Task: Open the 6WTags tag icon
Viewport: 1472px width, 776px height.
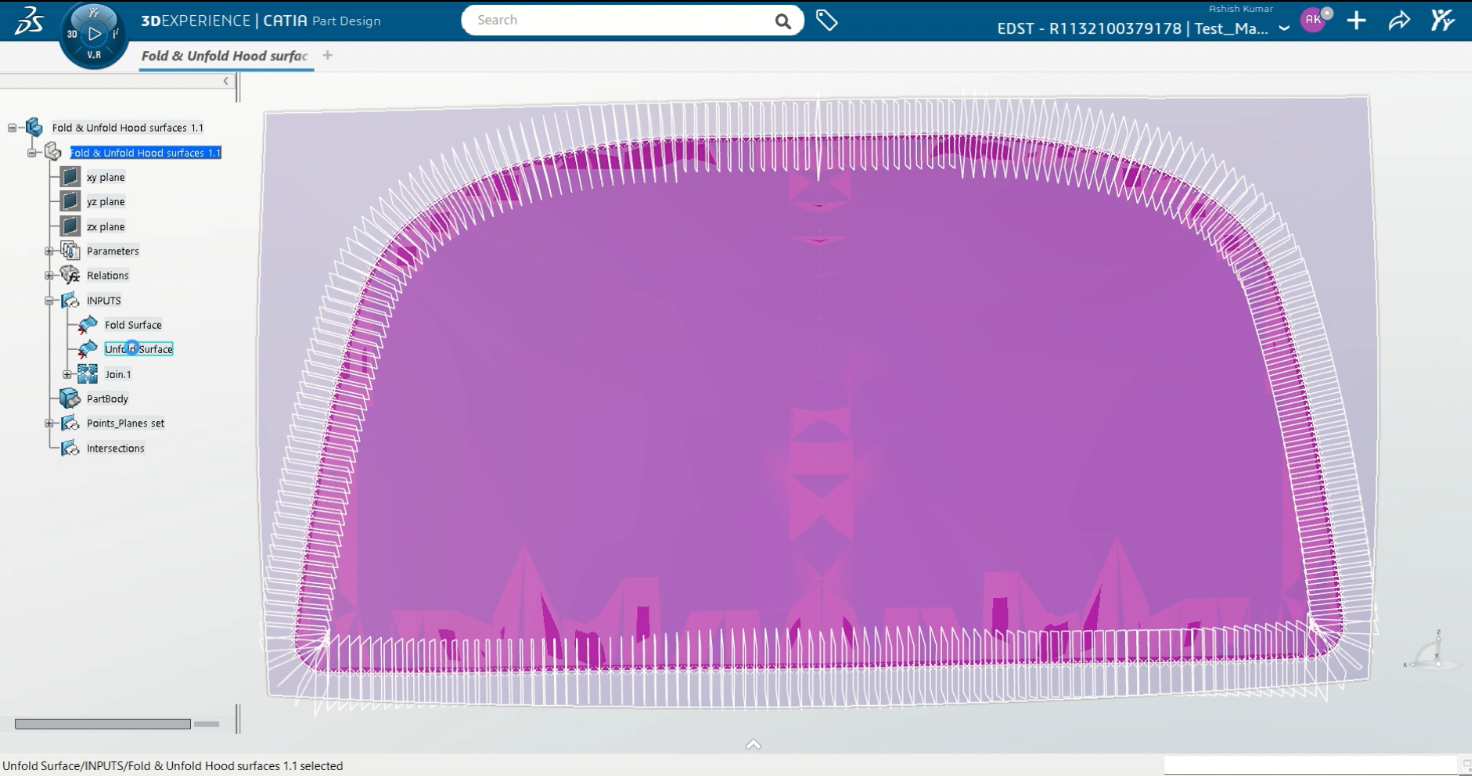Action: pos(826,20)
